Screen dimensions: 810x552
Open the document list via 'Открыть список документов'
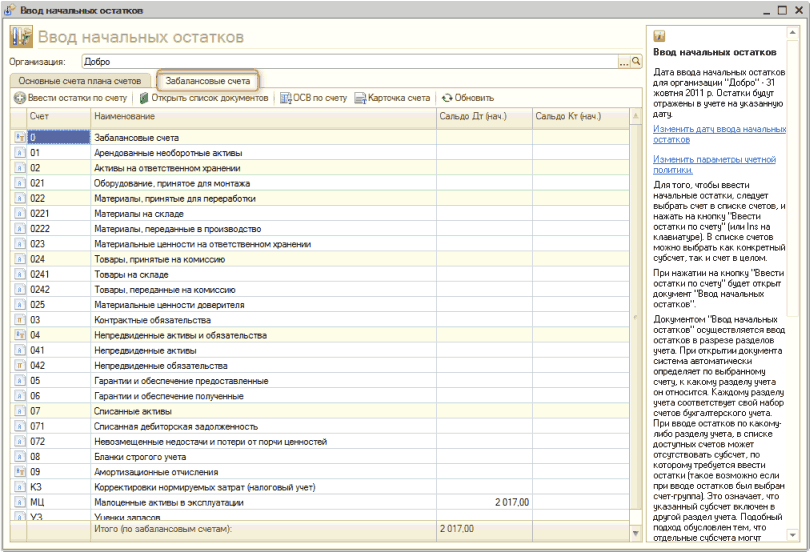(204, 98)
